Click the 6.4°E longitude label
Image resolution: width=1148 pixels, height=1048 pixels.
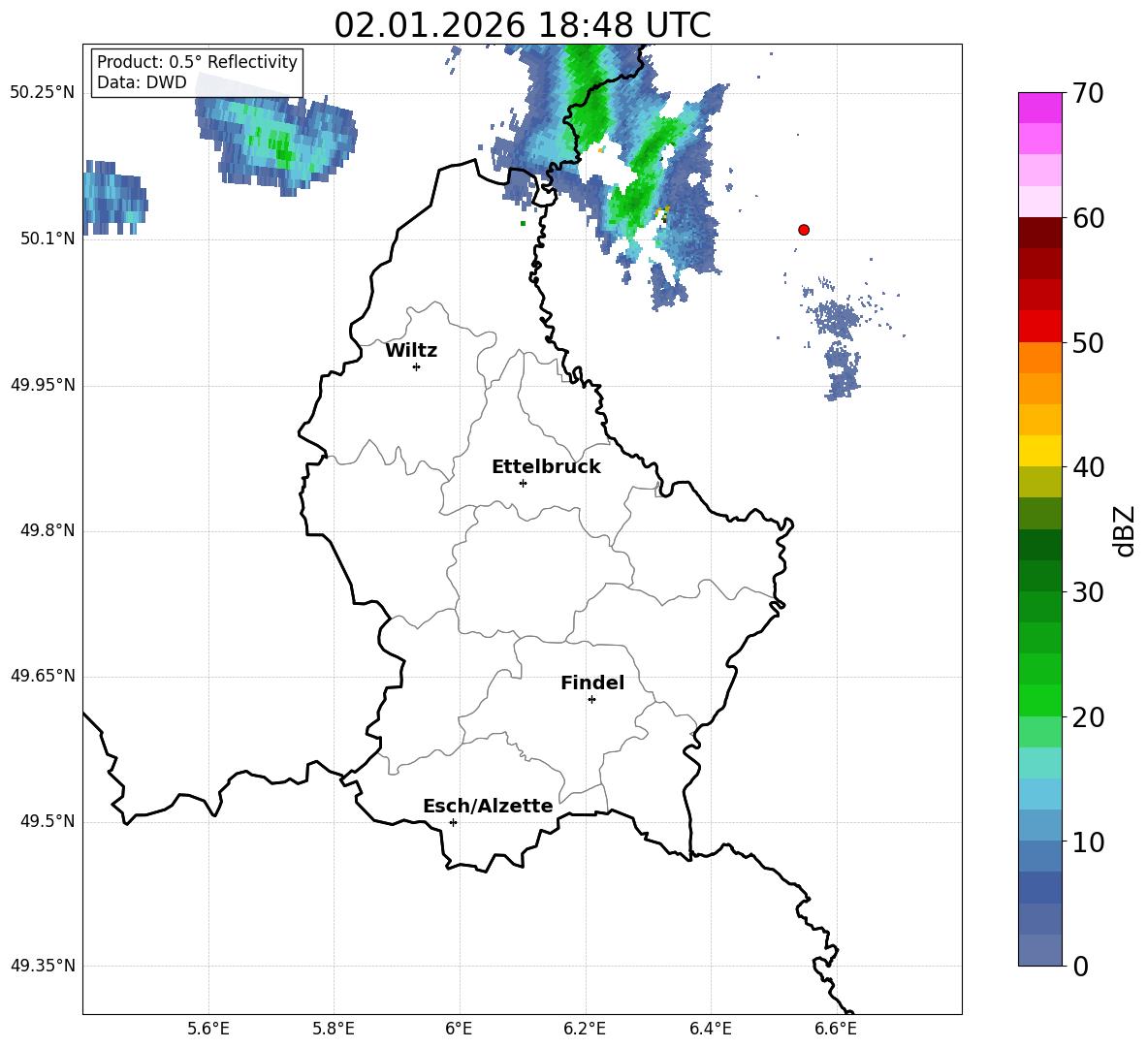pyautogui.click(x=710, y=1029)
